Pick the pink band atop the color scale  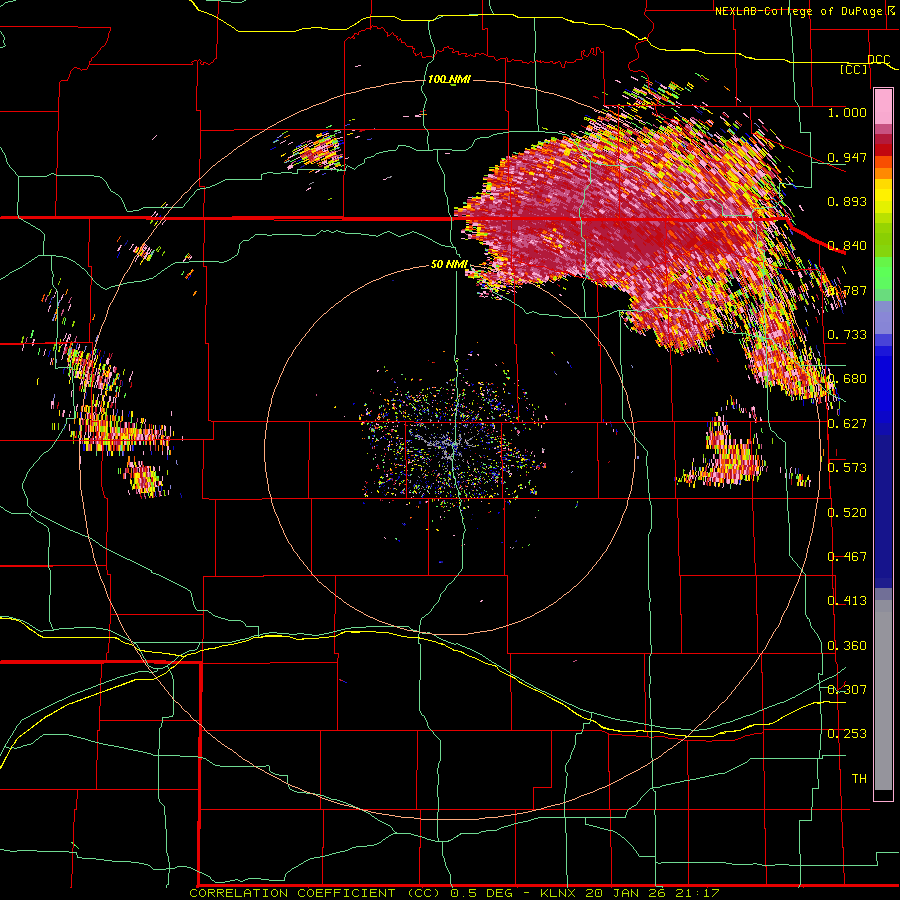883,107
